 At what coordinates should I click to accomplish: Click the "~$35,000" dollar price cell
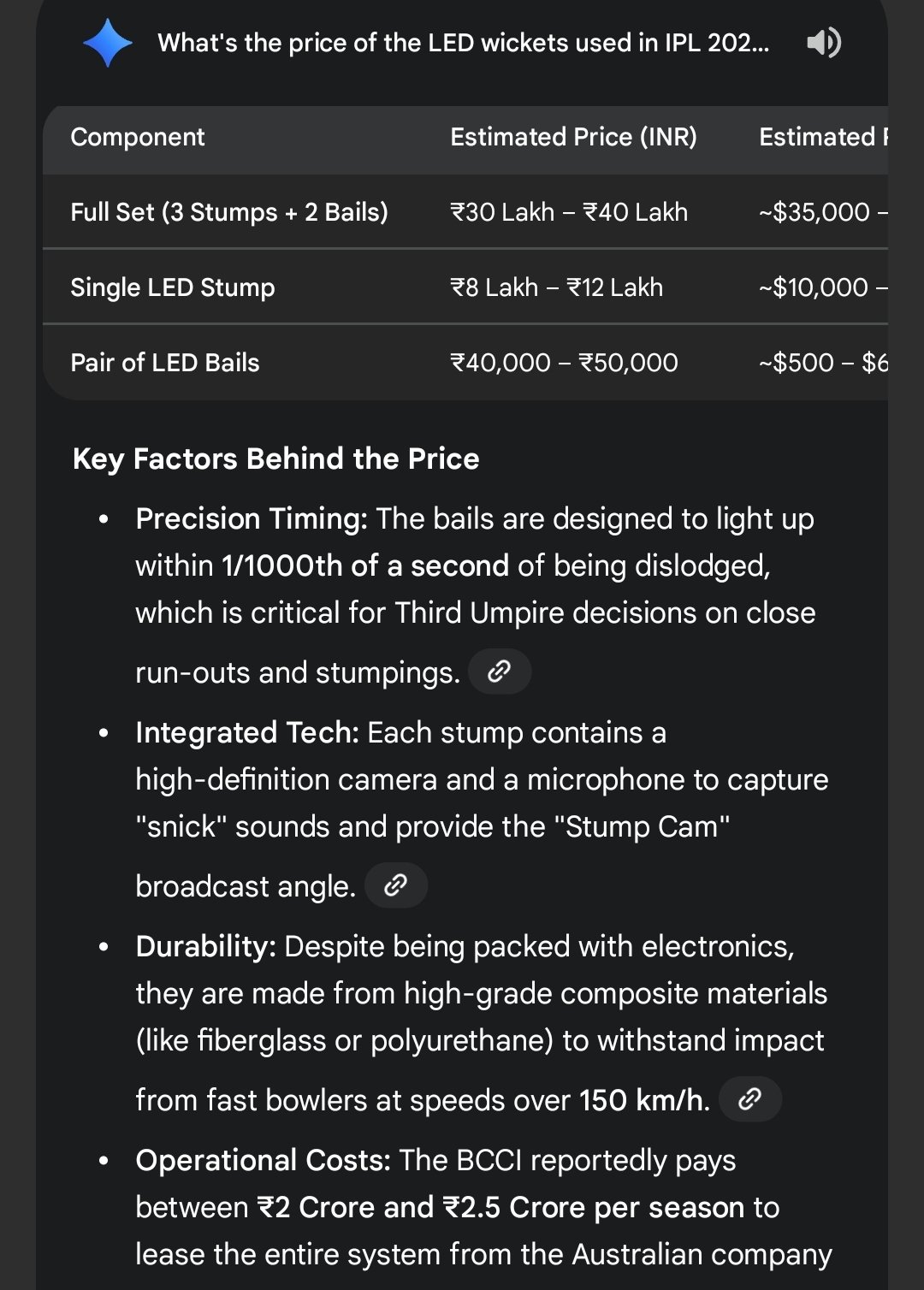click(817, 212)
